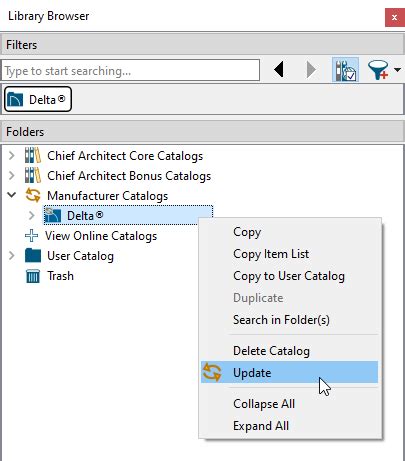Click the Manufacturer Catalogs update icon
Image resolution: width=405 pixels, height=461 pixels.
pos(33,195)
